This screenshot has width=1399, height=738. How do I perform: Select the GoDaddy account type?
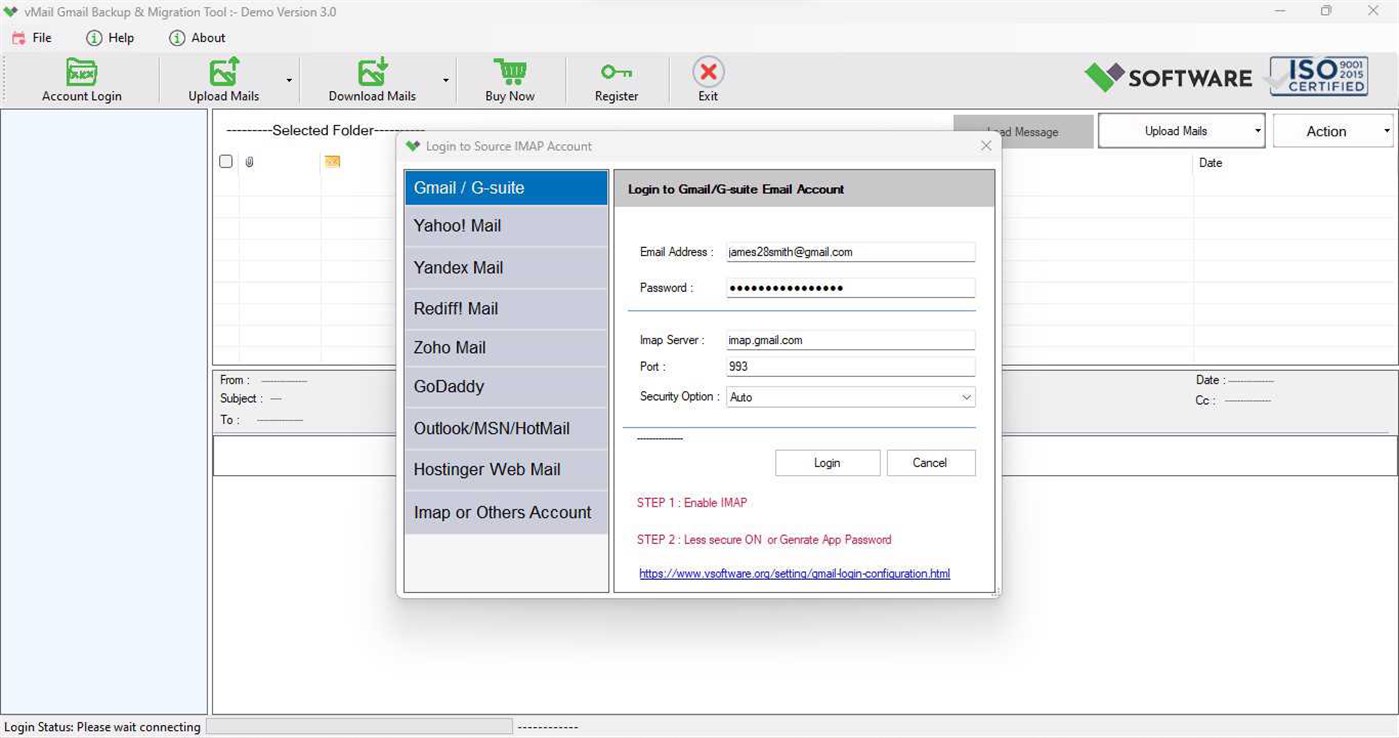pos(506,387)
